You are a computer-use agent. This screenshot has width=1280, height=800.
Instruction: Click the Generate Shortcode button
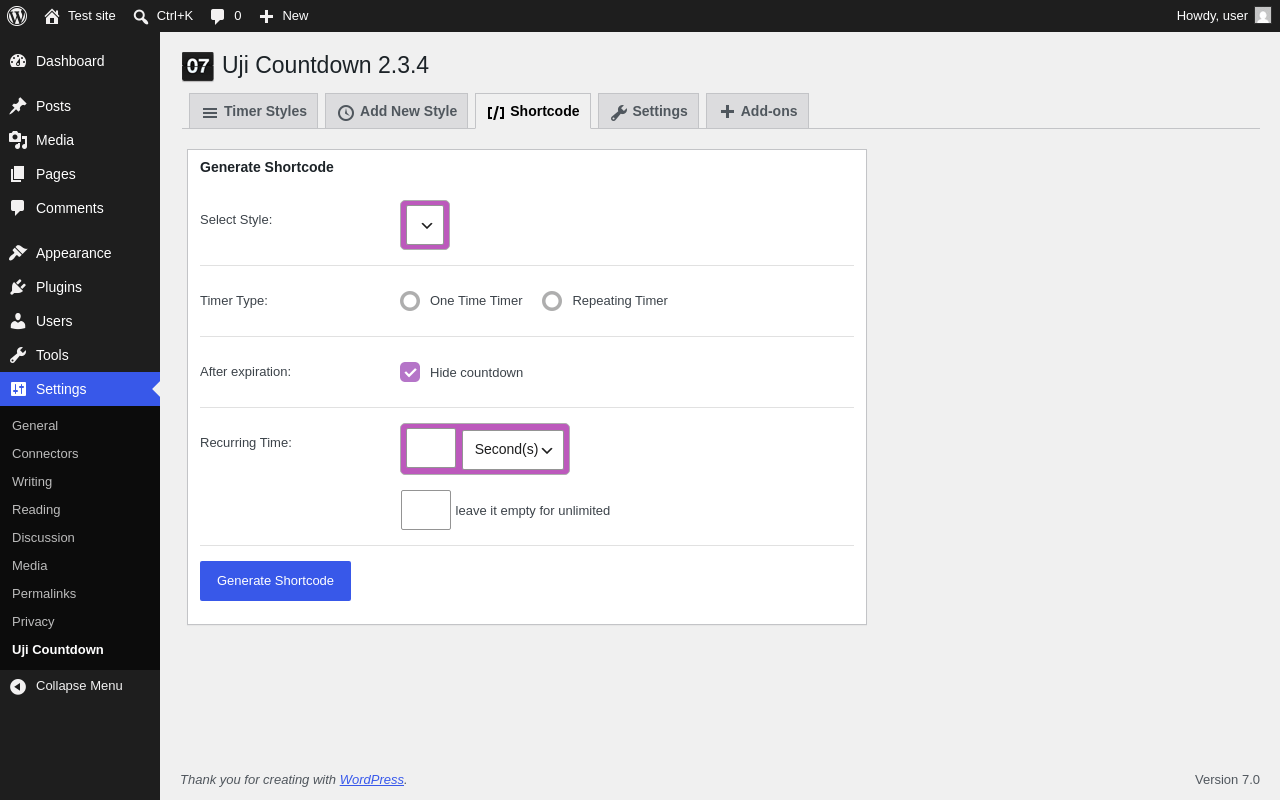(275, 581)
